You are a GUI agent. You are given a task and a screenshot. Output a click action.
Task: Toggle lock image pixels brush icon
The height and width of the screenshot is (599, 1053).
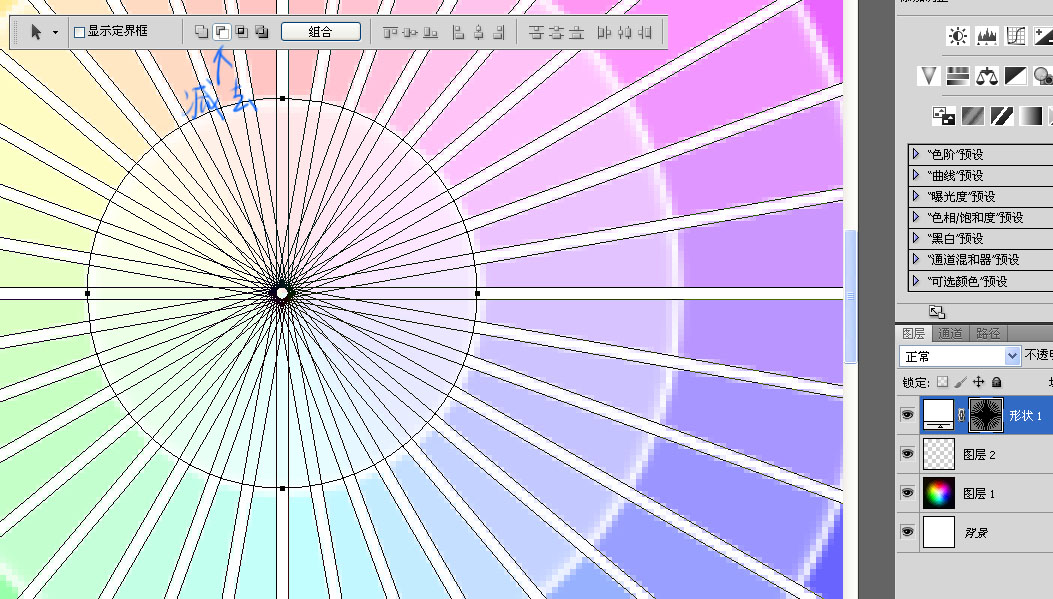960,382
